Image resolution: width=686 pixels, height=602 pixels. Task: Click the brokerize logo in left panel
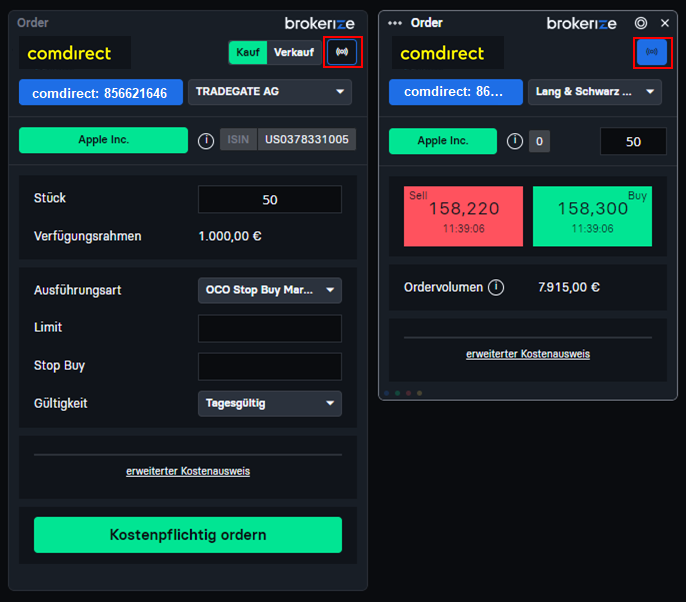pos(319,23)
